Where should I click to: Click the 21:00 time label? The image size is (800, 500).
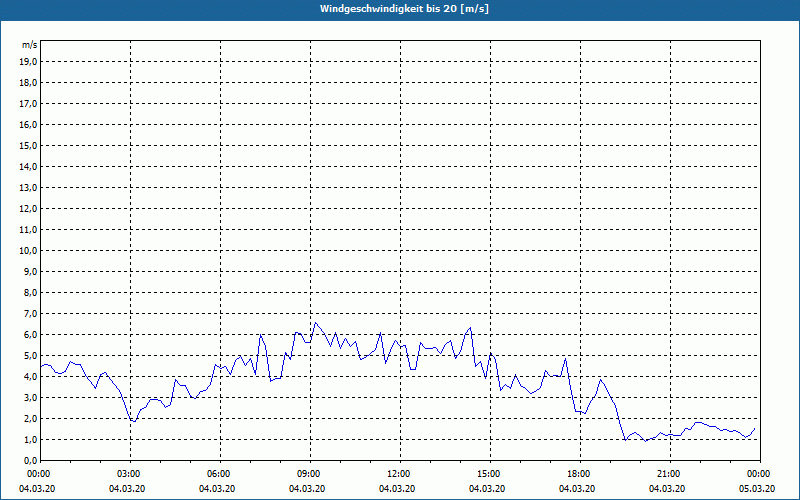coord(670,474)
